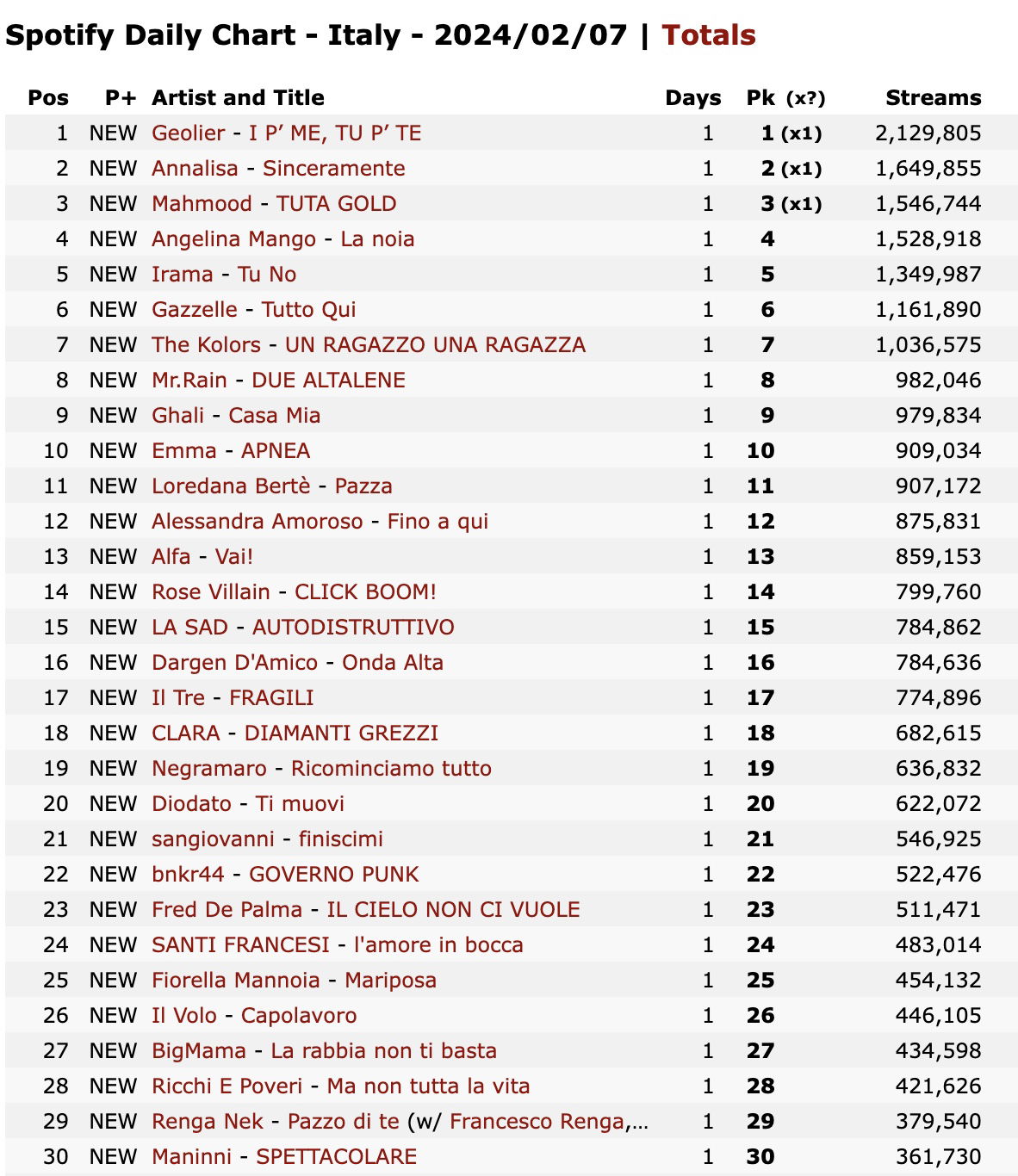Open the Dargen D'Amico artist link
1018x1176 pixels.
pos(235,662)
